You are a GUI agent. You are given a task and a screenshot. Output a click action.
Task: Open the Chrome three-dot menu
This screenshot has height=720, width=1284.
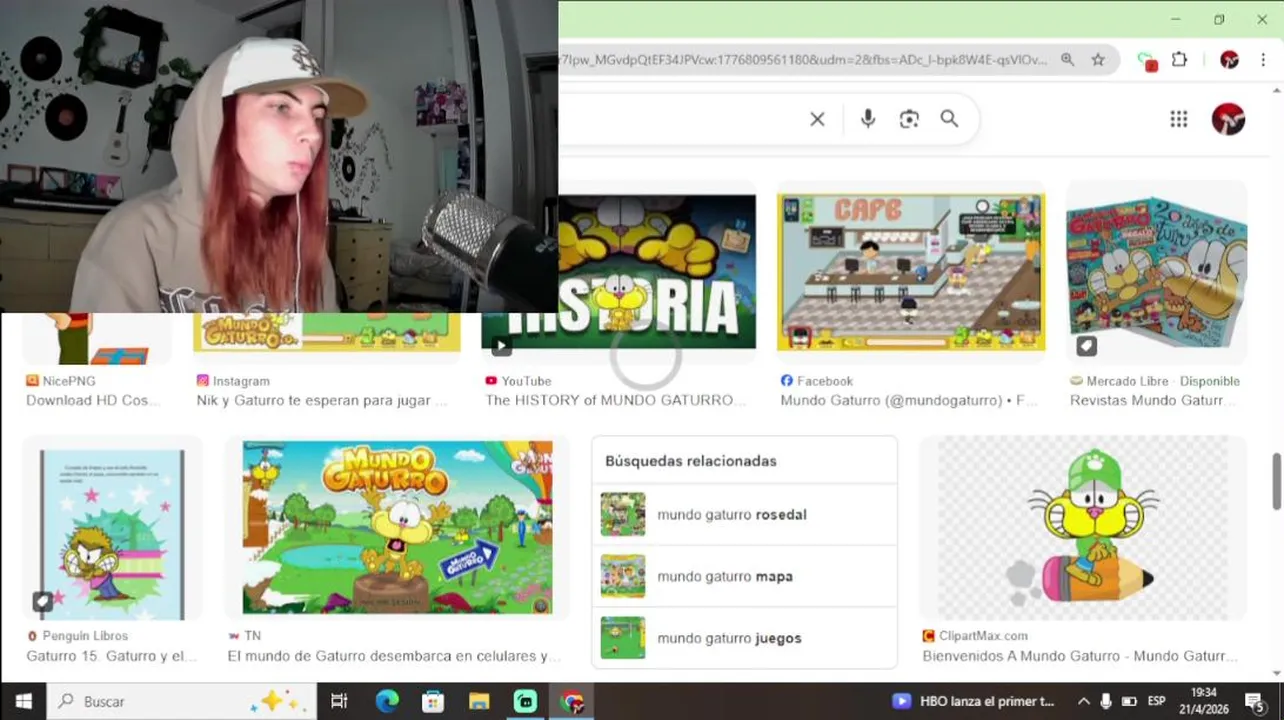tap(1263, 60)
